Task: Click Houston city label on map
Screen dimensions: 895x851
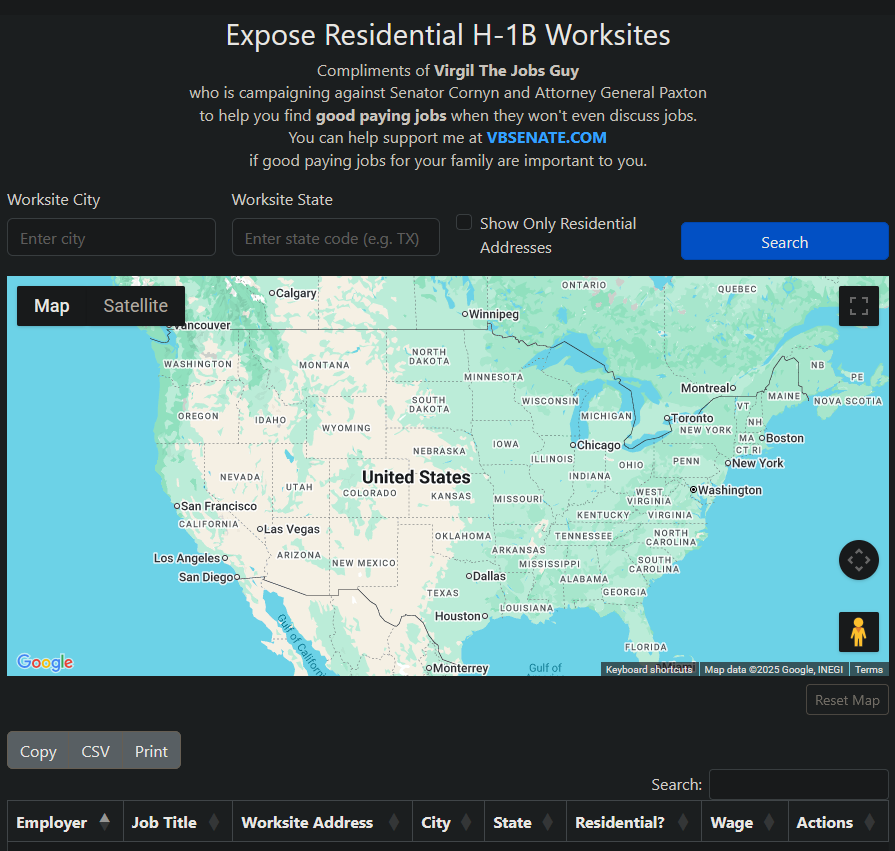Action: tap(458, 616)
